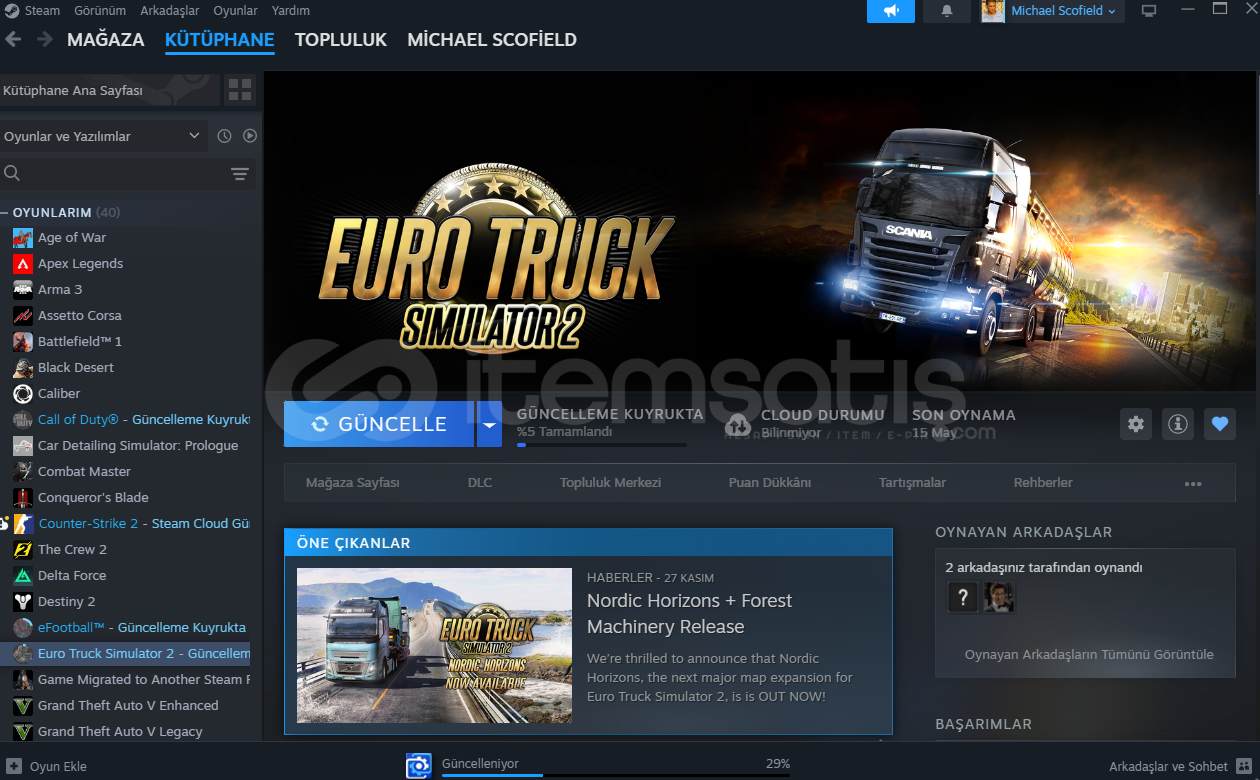Viewport: 1260px width, 780px height.
Task: Click the cloud status icon
Action: coord(738,424)
